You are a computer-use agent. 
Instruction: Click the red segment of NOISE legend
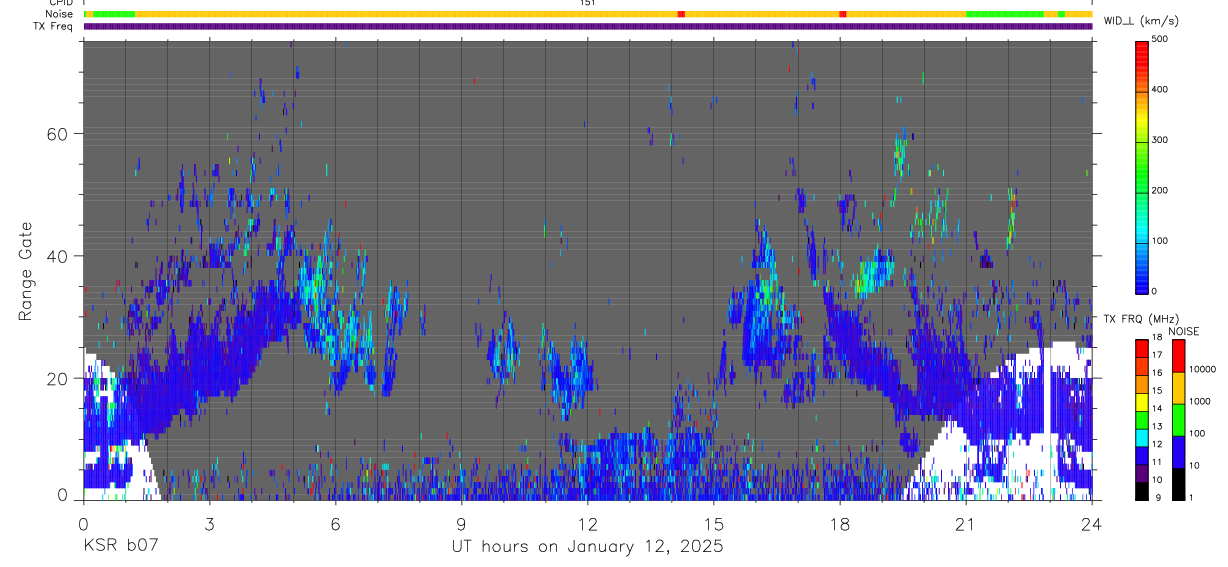tap(1179, 356)
